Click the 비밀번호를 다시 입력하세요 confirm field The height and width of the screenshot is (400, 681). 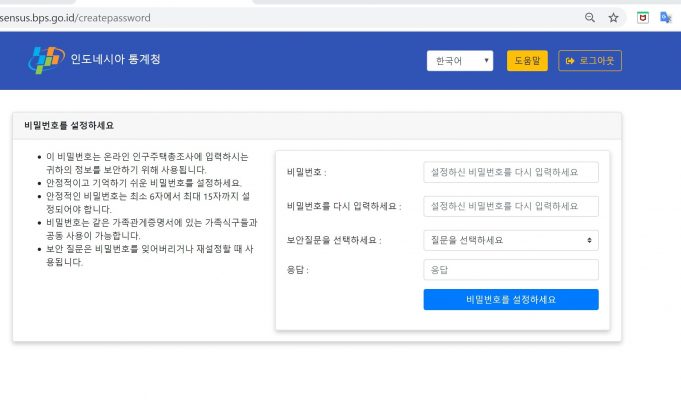(x=511, y=206)
